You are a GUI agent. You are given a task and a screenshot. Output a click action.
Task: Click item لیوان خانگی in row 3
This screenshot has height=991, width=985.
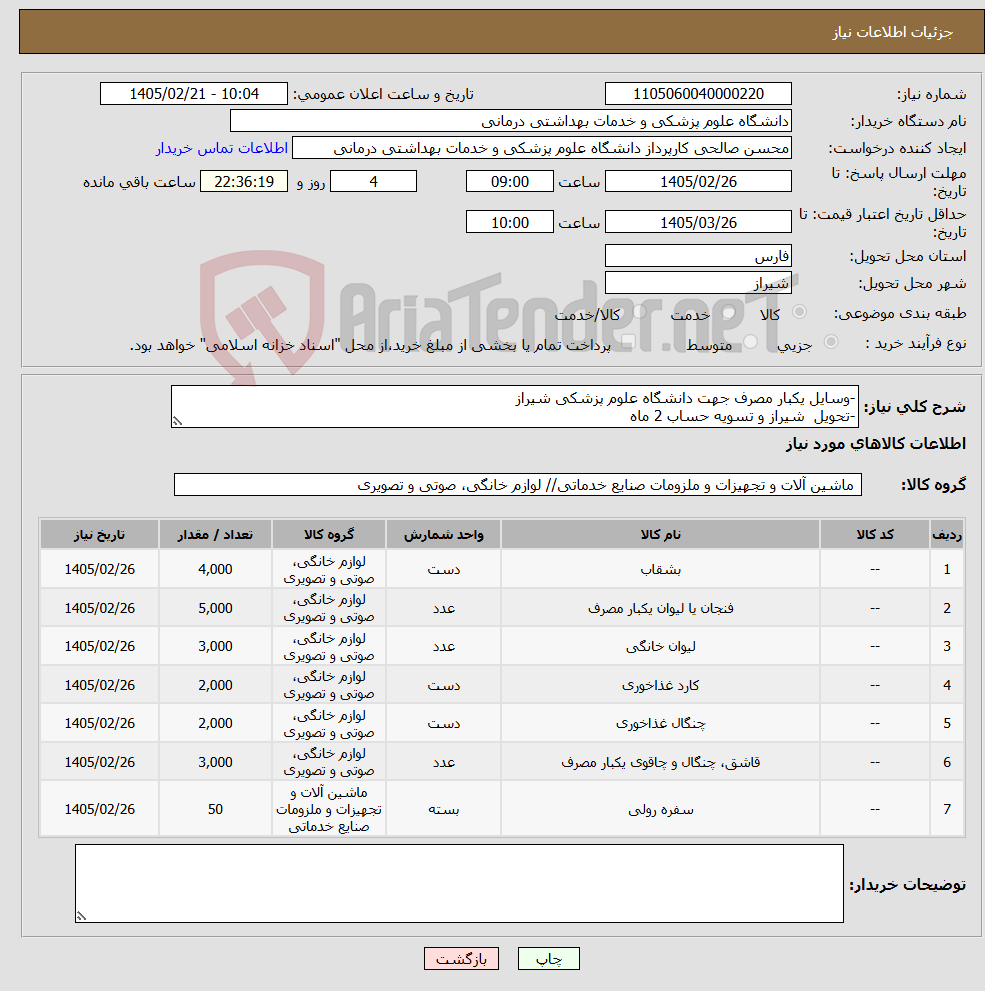tap(660, 647)
